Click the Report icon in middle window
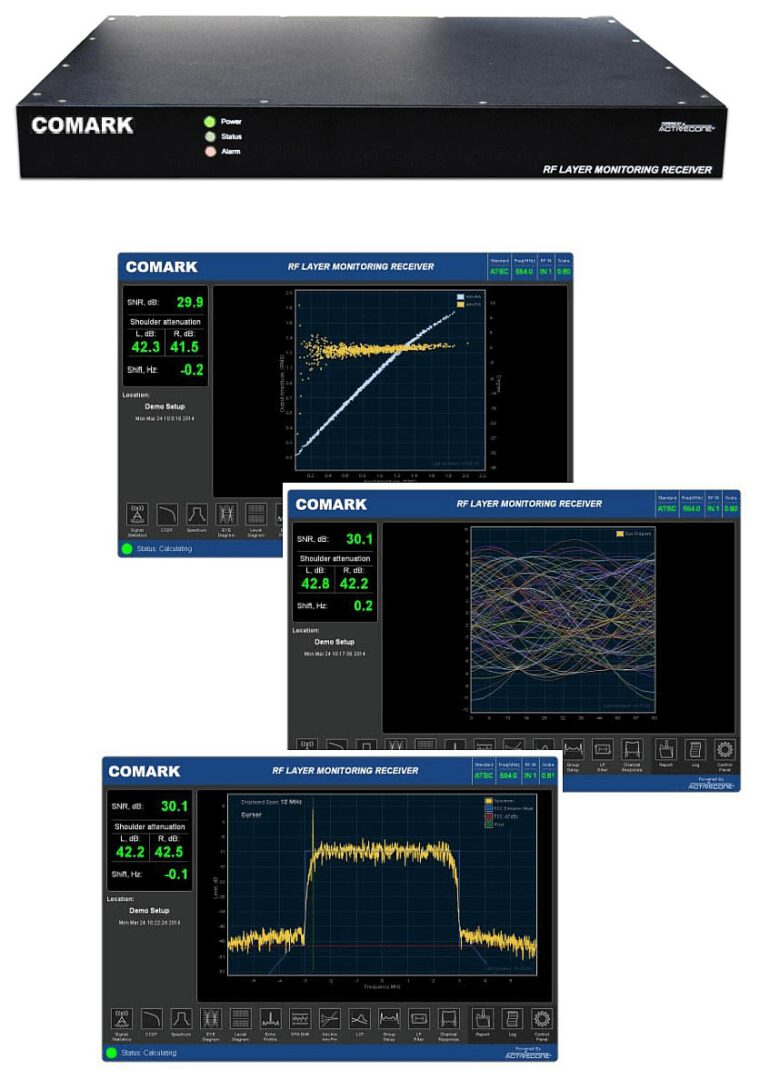The image size is (760, 1080). (x=666, y=749)
